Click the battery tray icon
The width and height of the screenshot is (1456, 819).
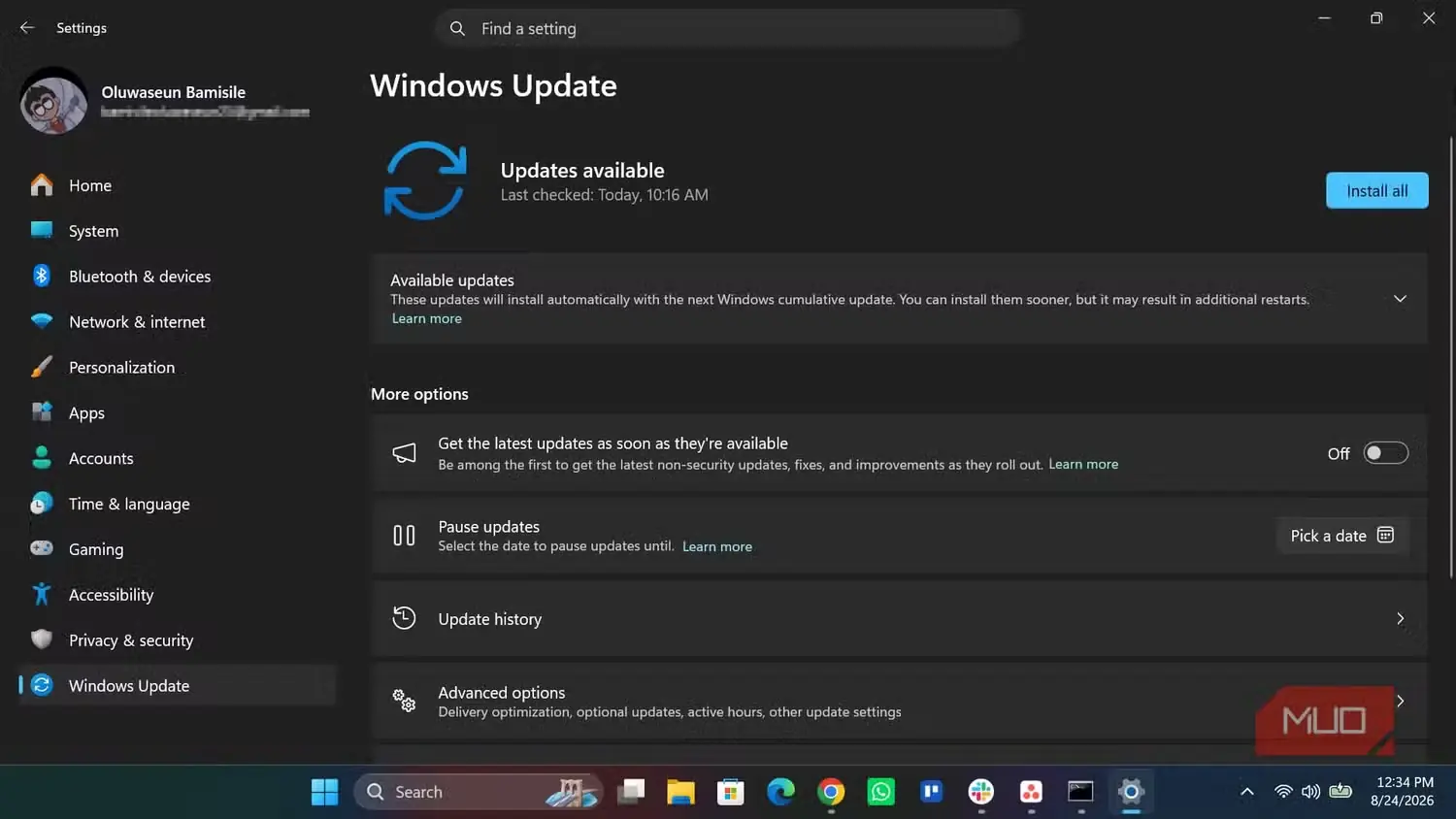point(1340,792)
